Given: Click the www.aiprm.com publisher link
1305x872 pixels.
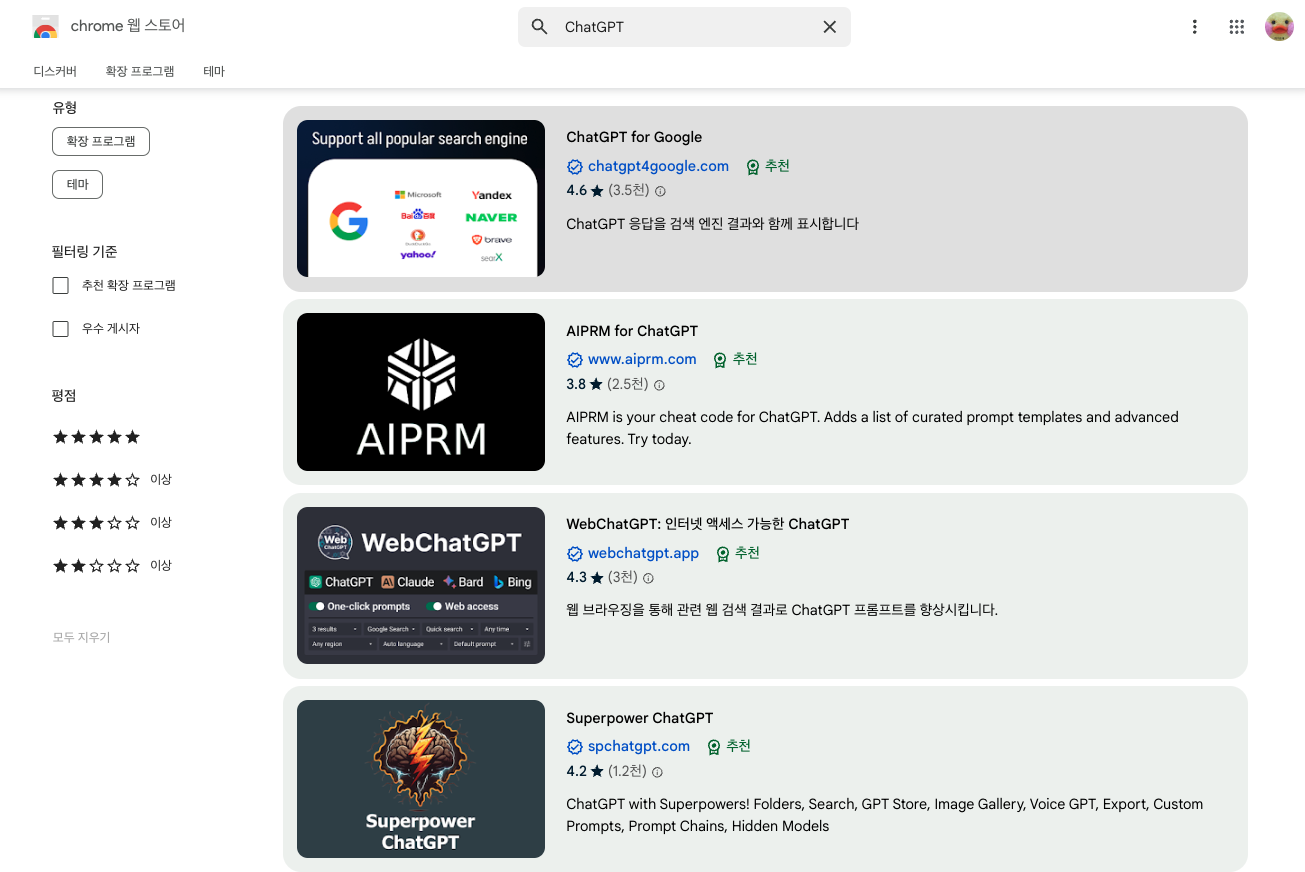Looking at the screenshot, I should (x=642, y=359).
